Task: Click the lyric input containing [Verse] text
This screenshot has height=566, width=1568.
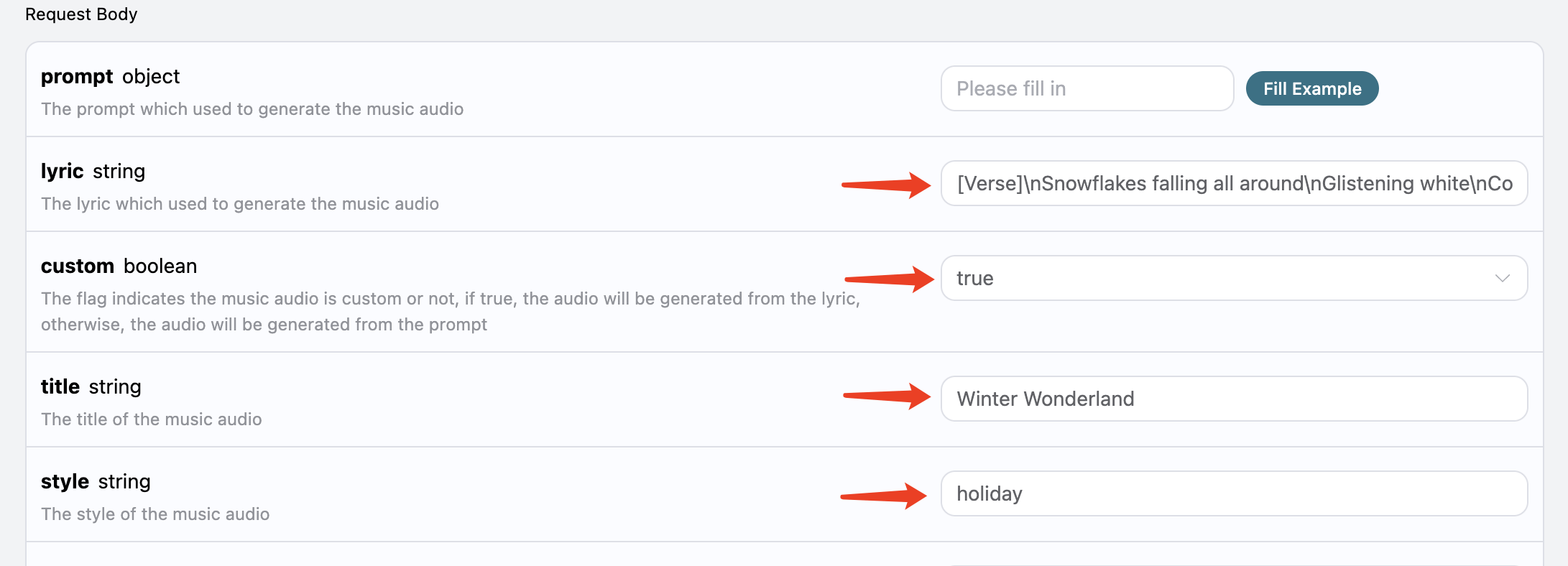Action: 1234,183
